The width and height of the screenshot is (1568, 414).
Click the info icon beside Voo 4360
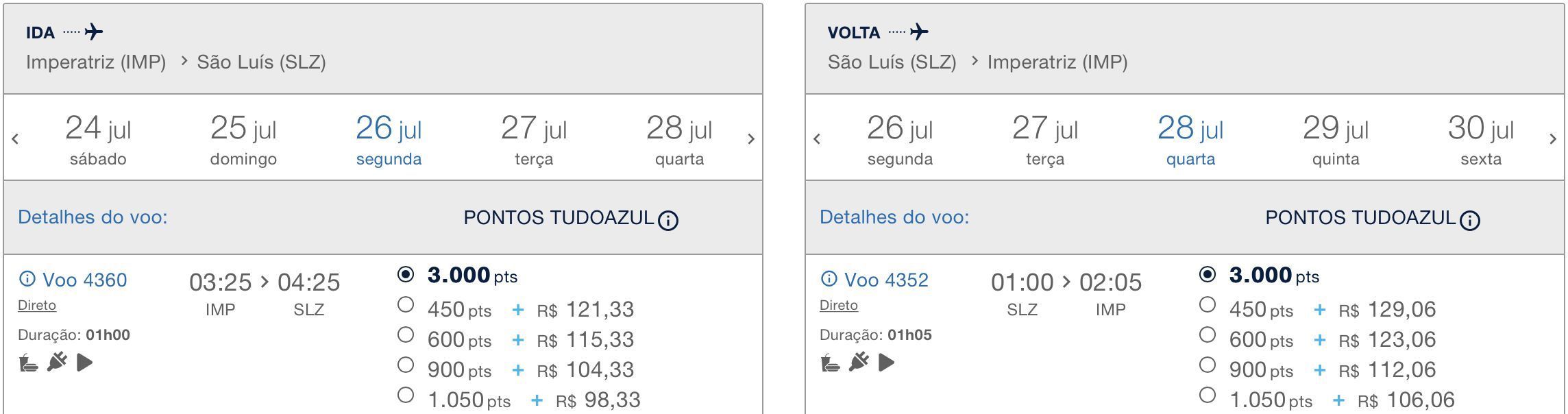coord(27,279)
